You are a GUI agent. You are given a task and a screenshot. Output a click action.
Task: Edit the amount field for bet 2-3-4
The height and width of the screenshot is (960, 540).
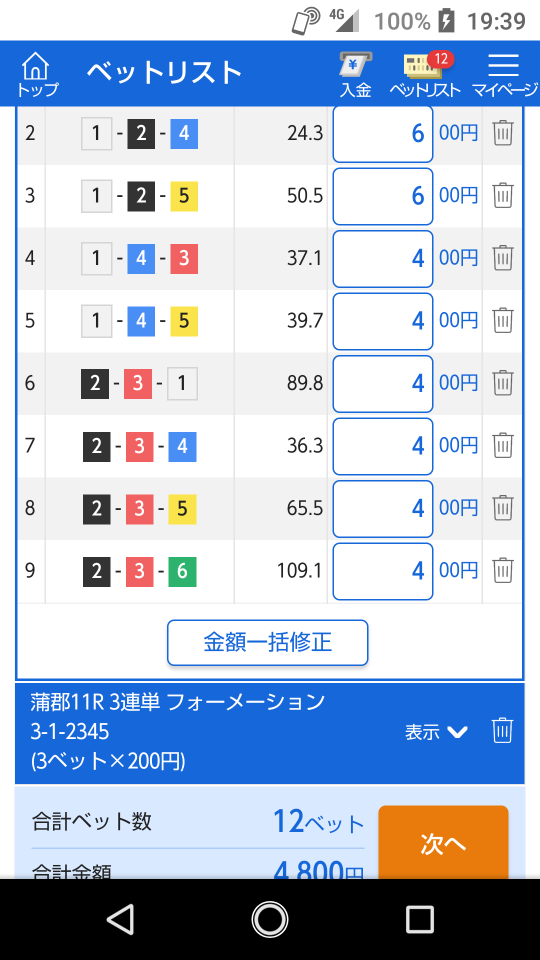coord(383,446)
